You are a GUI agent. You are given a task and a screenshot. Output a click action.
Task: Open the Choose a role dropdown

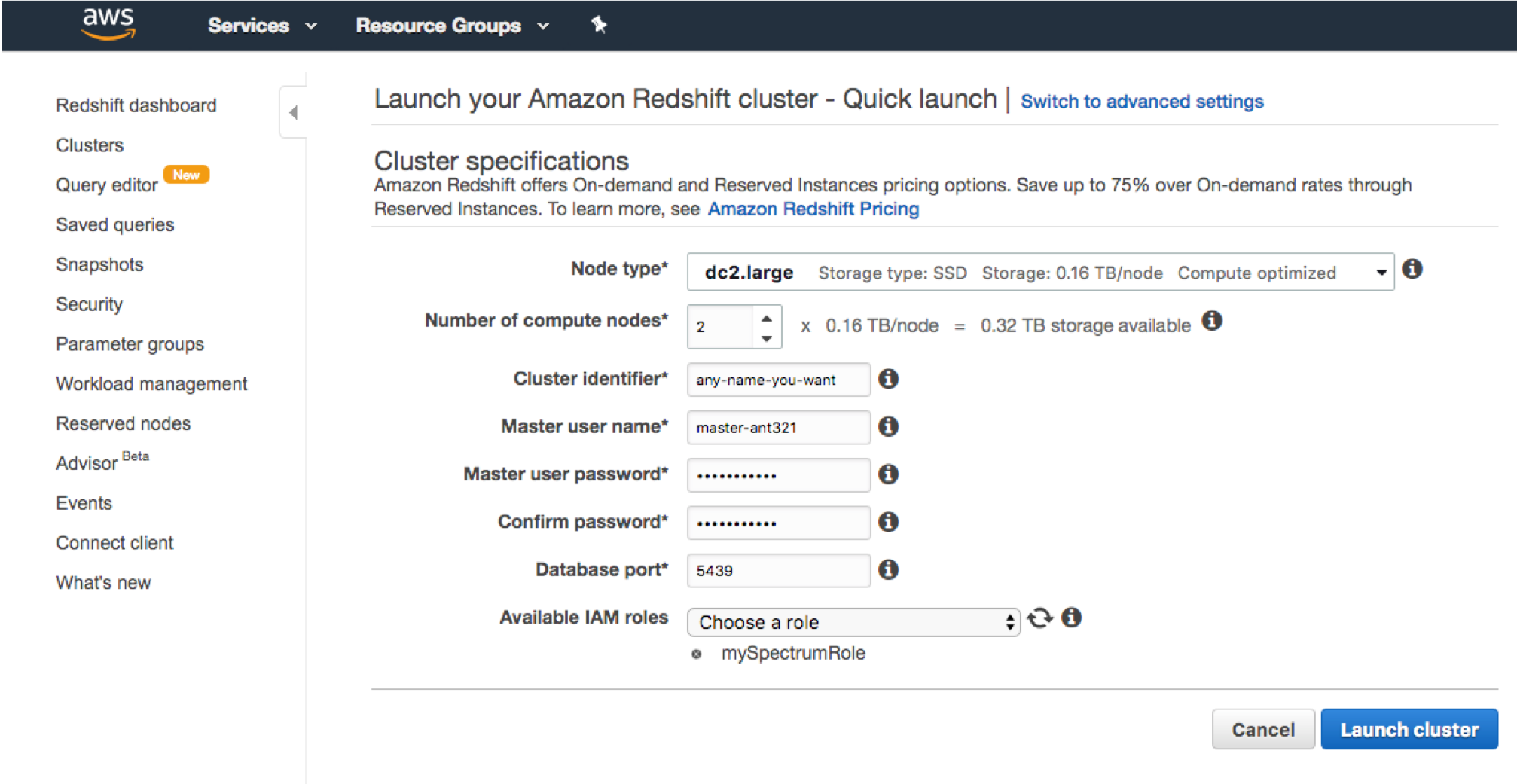pos(853,622)
